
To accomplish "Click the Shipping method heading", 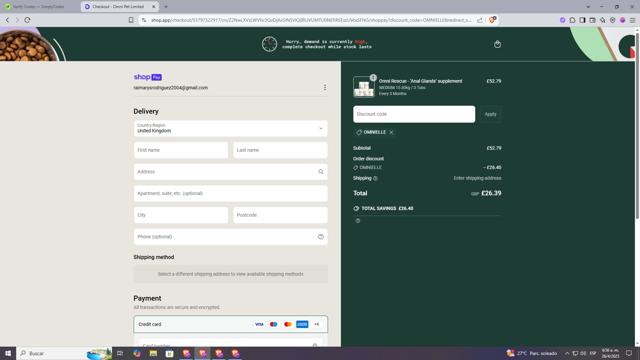I will tap(154, 257).
